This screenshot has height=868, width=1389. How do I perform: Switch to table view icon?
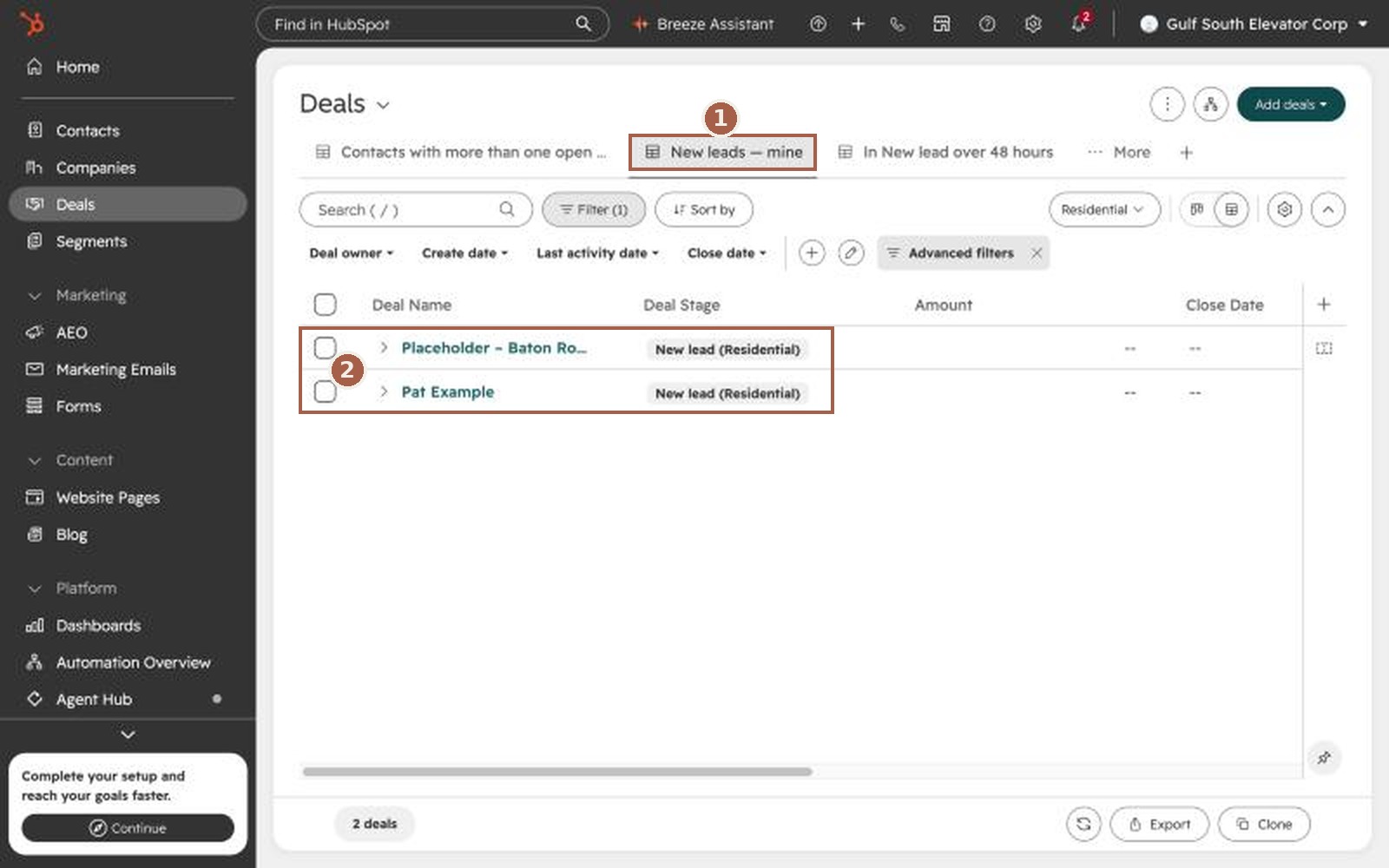pyautogui.click(x=1231, y=209)
